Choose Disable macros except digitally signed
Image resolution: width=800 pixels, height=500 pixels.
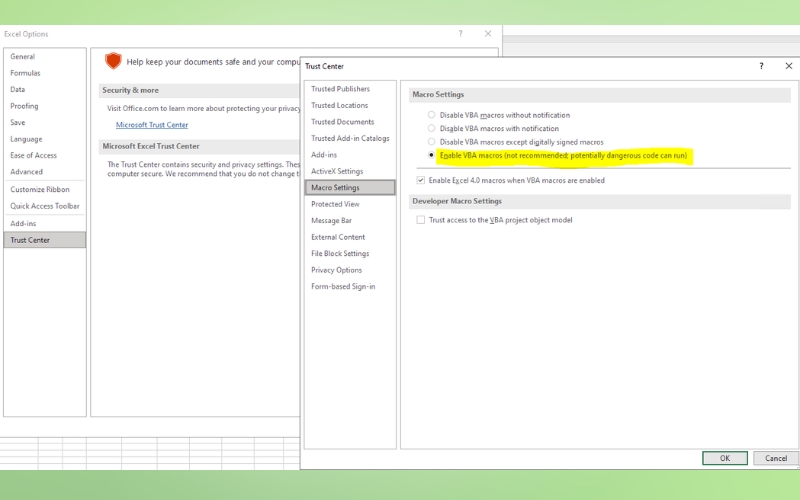[432, 142]
